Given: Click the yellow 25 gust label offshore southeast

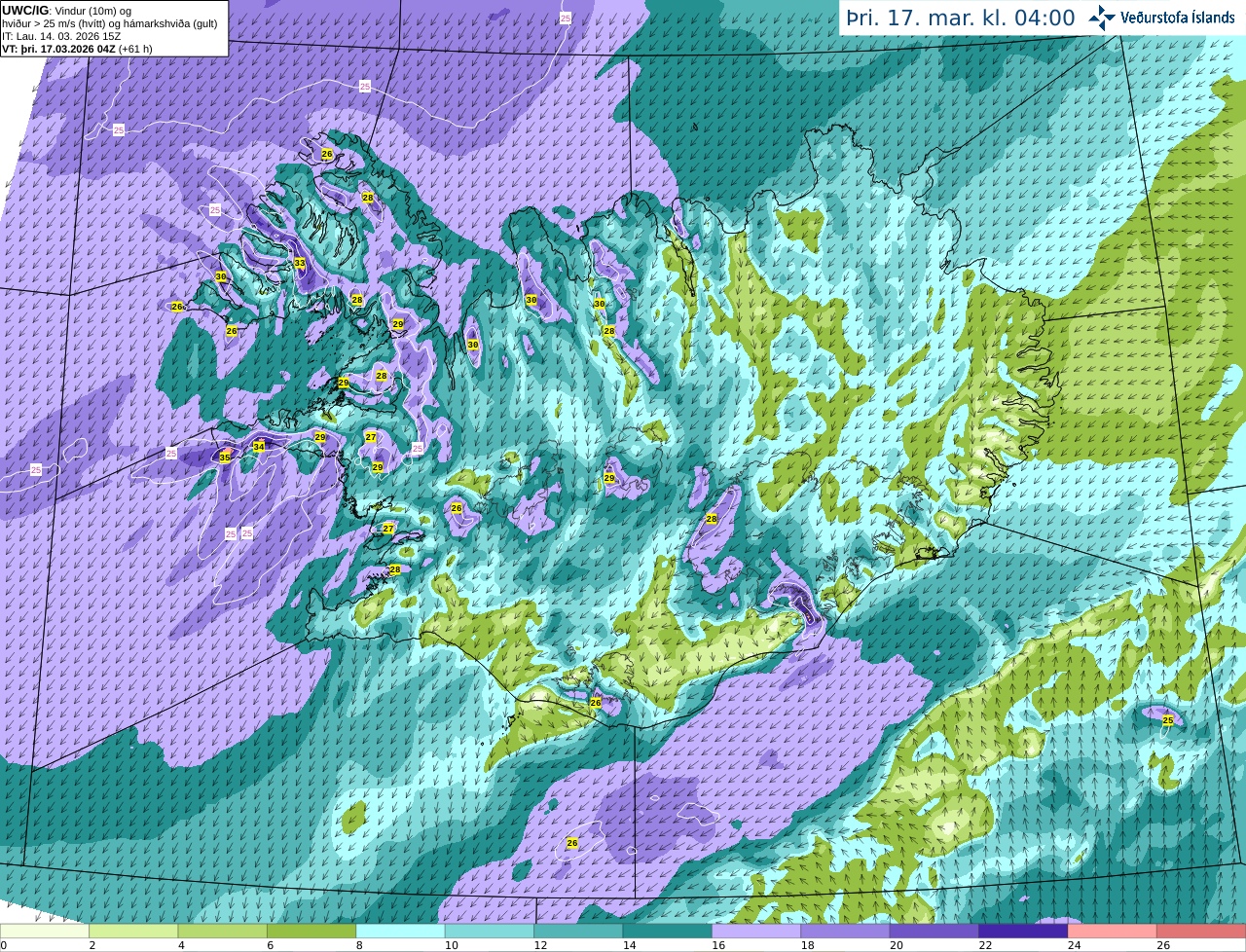Looking at the screenshot, I should (1168, 720).
